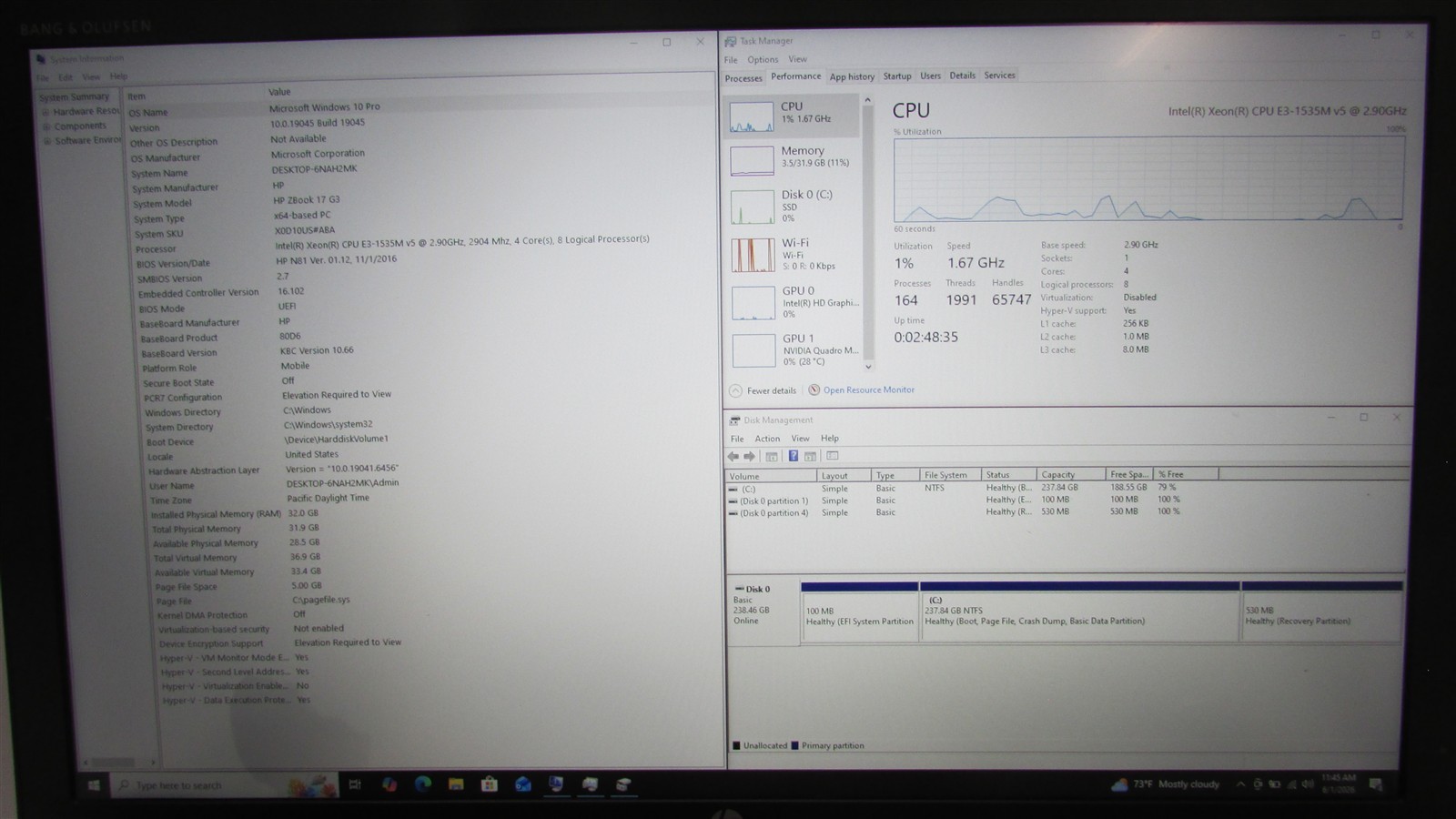1456x819 pixels.
Task: Open Disk Management Action menu
Action: click(767, 439)
